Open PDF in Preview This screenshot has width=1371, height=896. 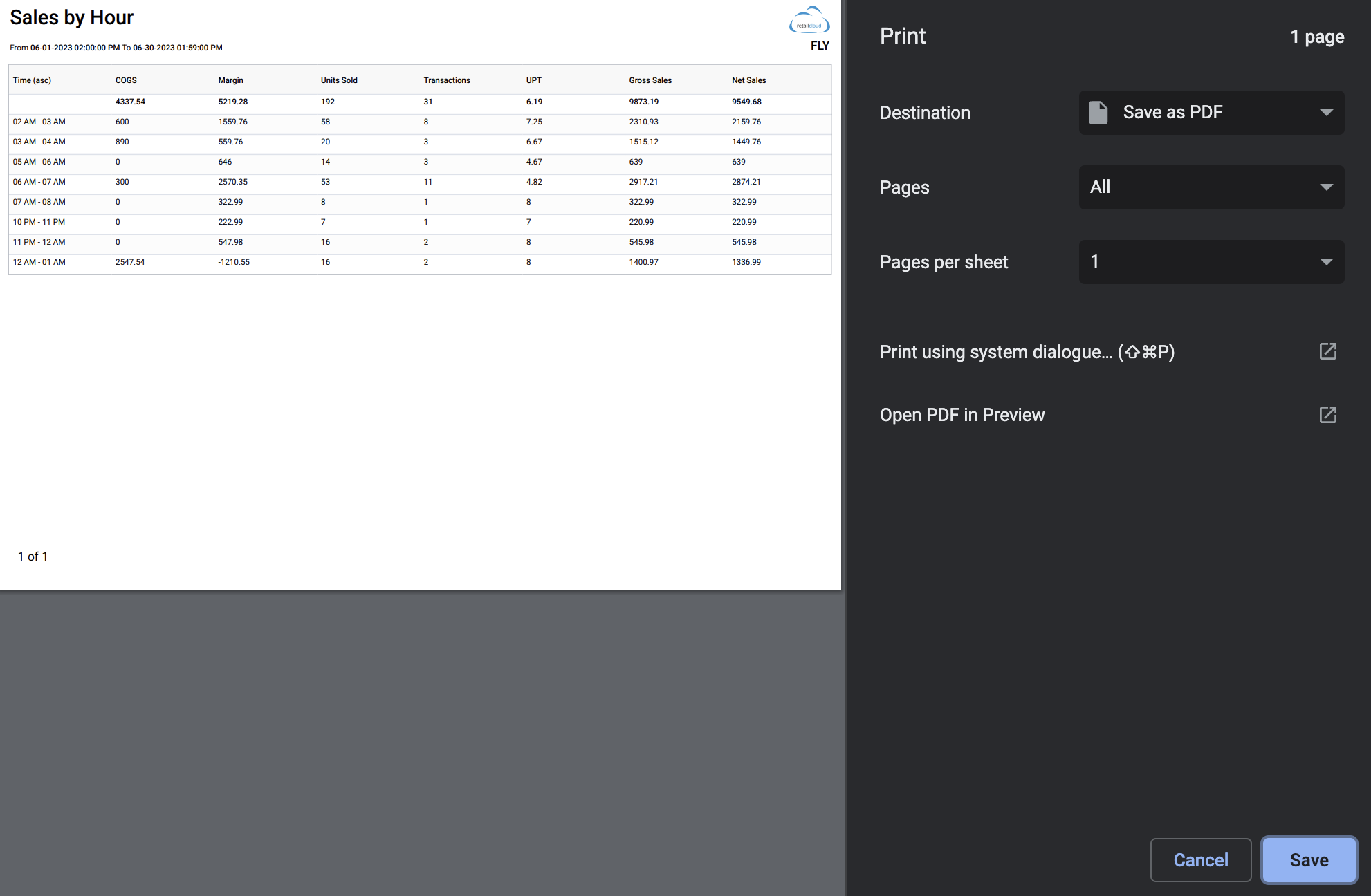(962, 415)
